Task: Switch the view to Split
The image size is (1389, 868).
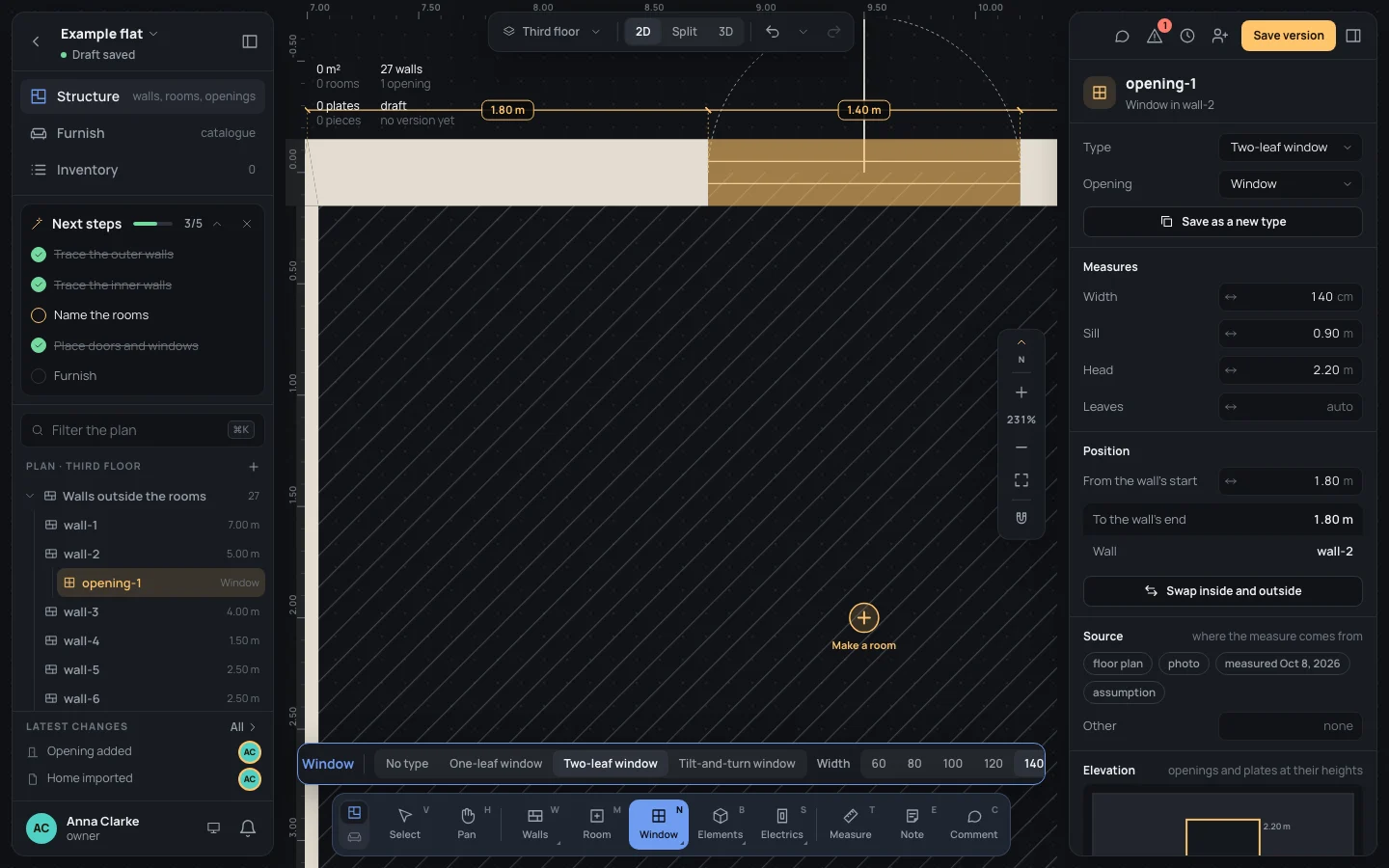Action: (x=685, y=32)
